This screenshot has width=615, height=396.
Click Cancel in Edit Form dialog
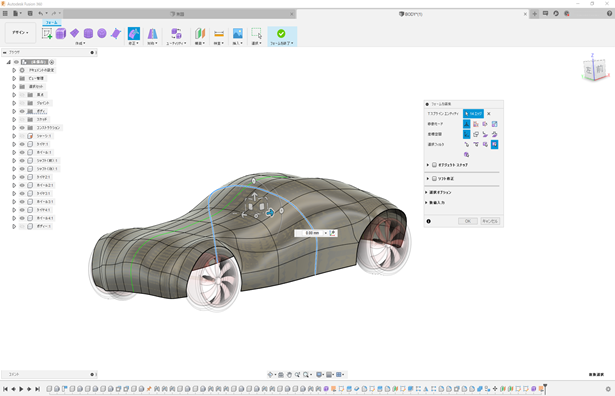490,221
